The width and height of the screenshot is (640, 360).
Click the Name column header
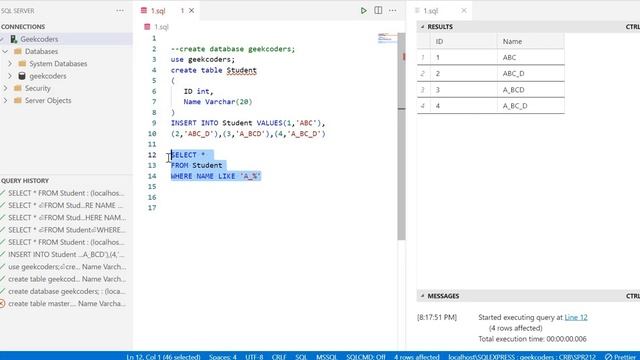coord(531,41)
